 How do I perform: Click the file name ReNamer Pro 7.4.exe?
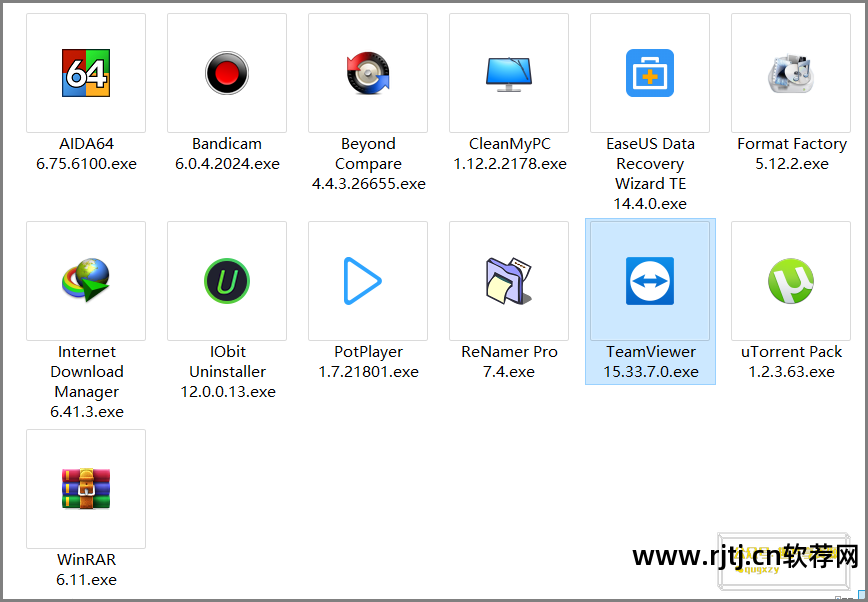tap(509, 362)
